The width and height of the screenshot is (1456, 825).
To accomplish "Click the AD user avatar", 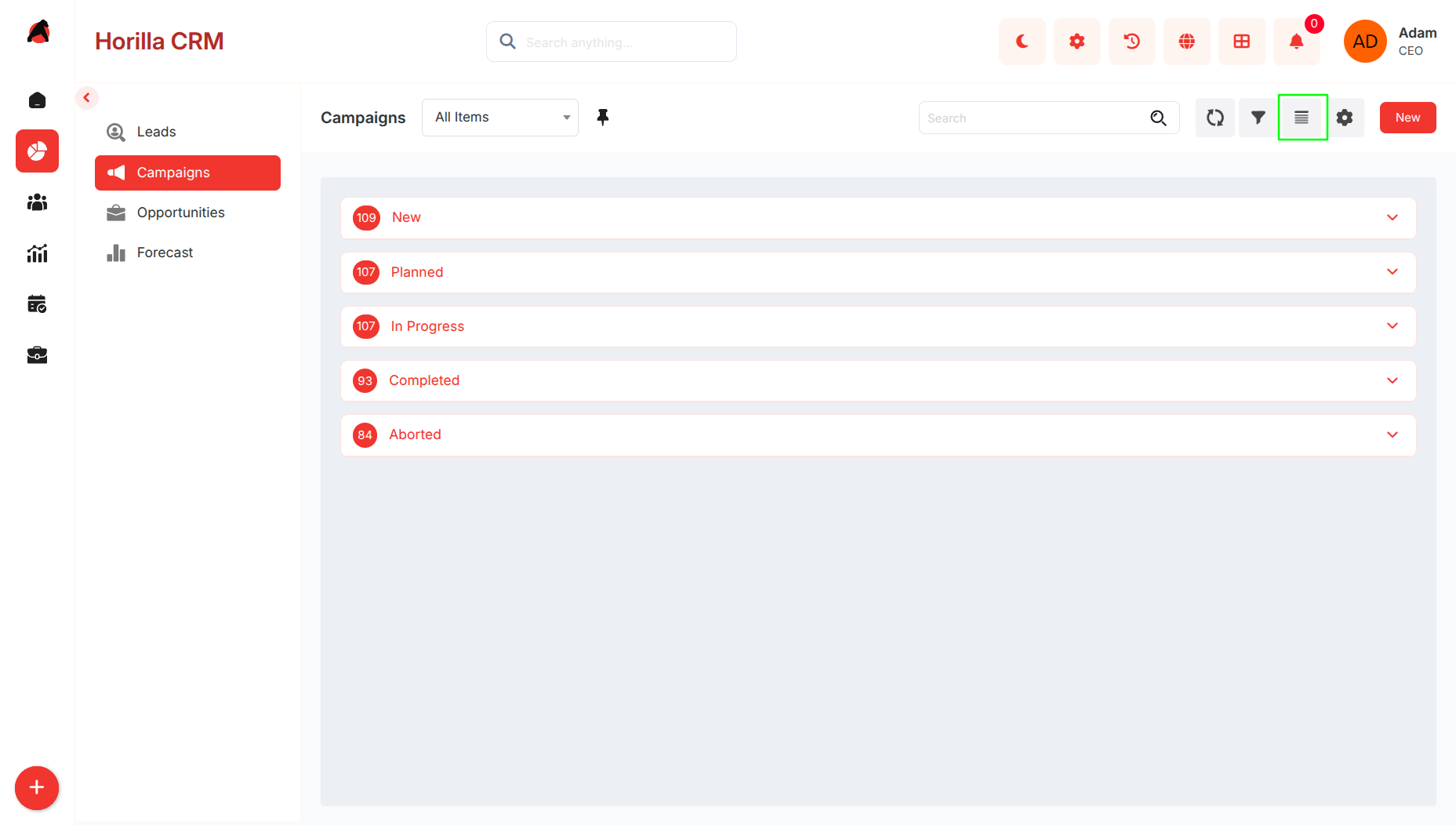I will click(1365, 42).
